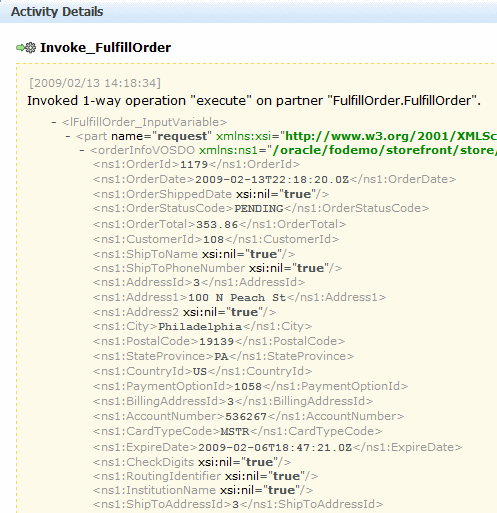This screenshot has width=497, height=513.
Task: Click the CheckDigits nil element
Action: point(192,462)
